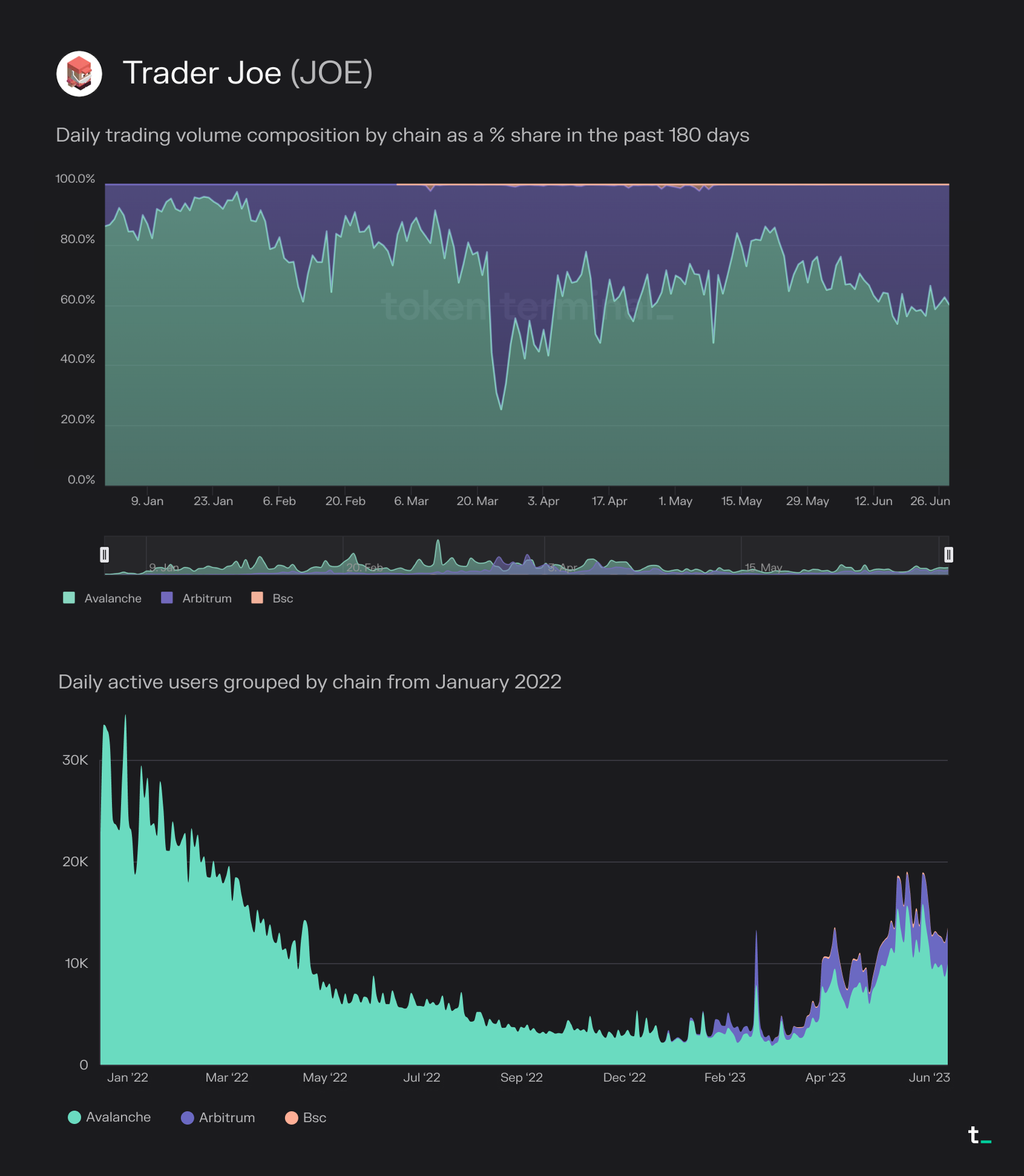The width and height of the screenshot is (1024, 1176).
Task: Click the May '22 x-axis label
Action: click(x=325, y=1077)
